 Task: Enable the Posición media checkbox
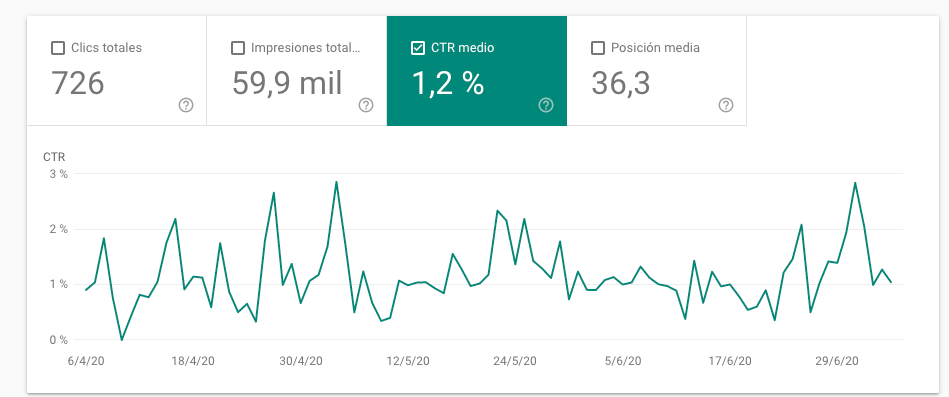(598, 48)
